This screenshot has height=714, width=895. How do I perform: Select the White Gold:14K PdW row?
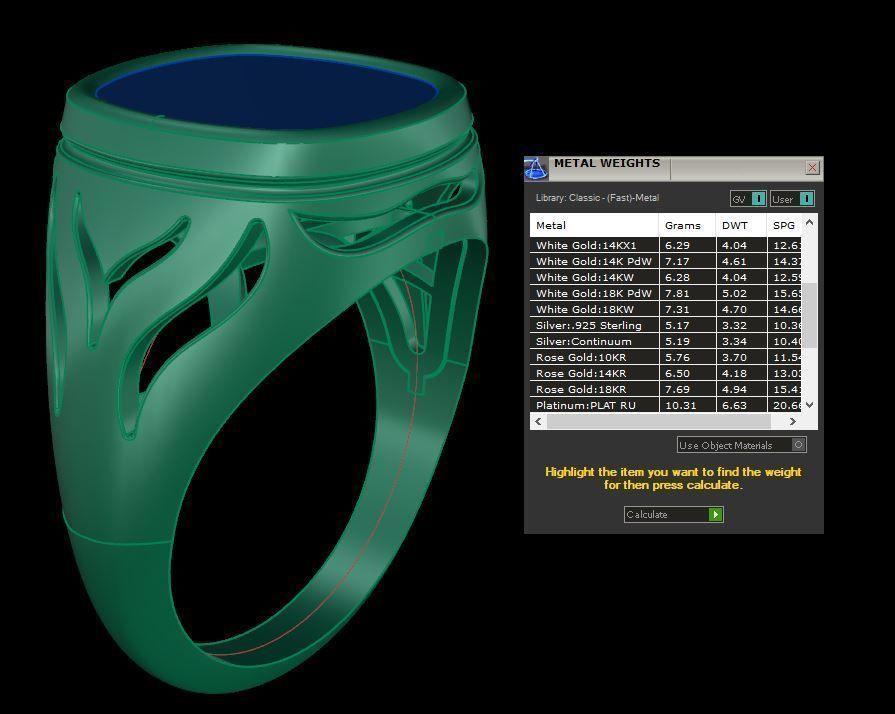pyautogui.click(x=666, y=261)
